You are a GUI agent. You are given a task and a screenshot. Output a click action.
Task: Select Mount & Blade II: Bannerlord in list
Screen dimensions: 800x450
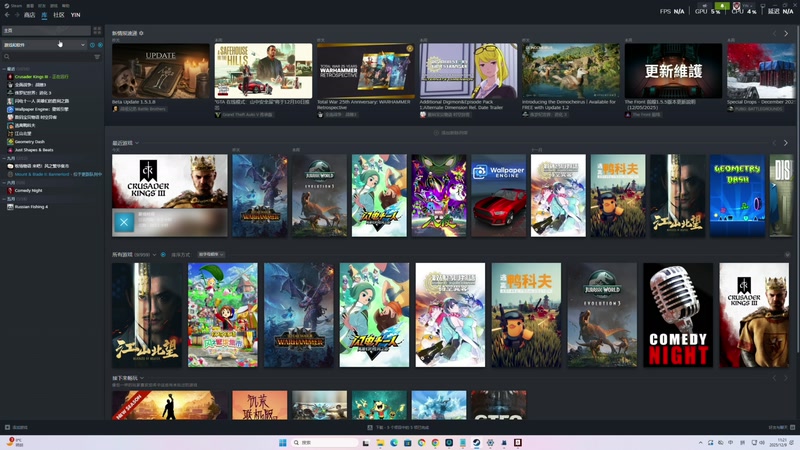point(53,174)
